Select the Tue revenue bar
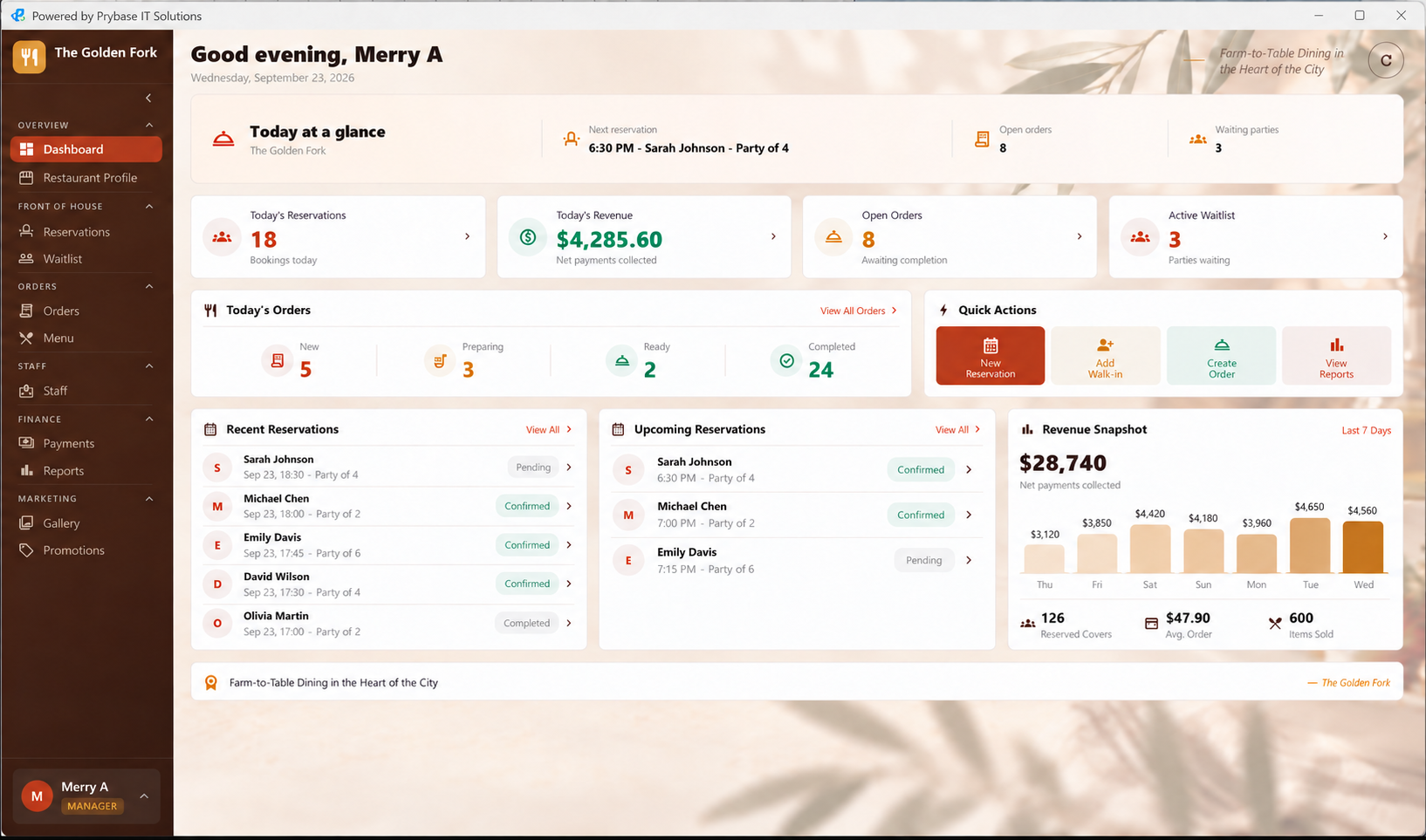 1310,545
